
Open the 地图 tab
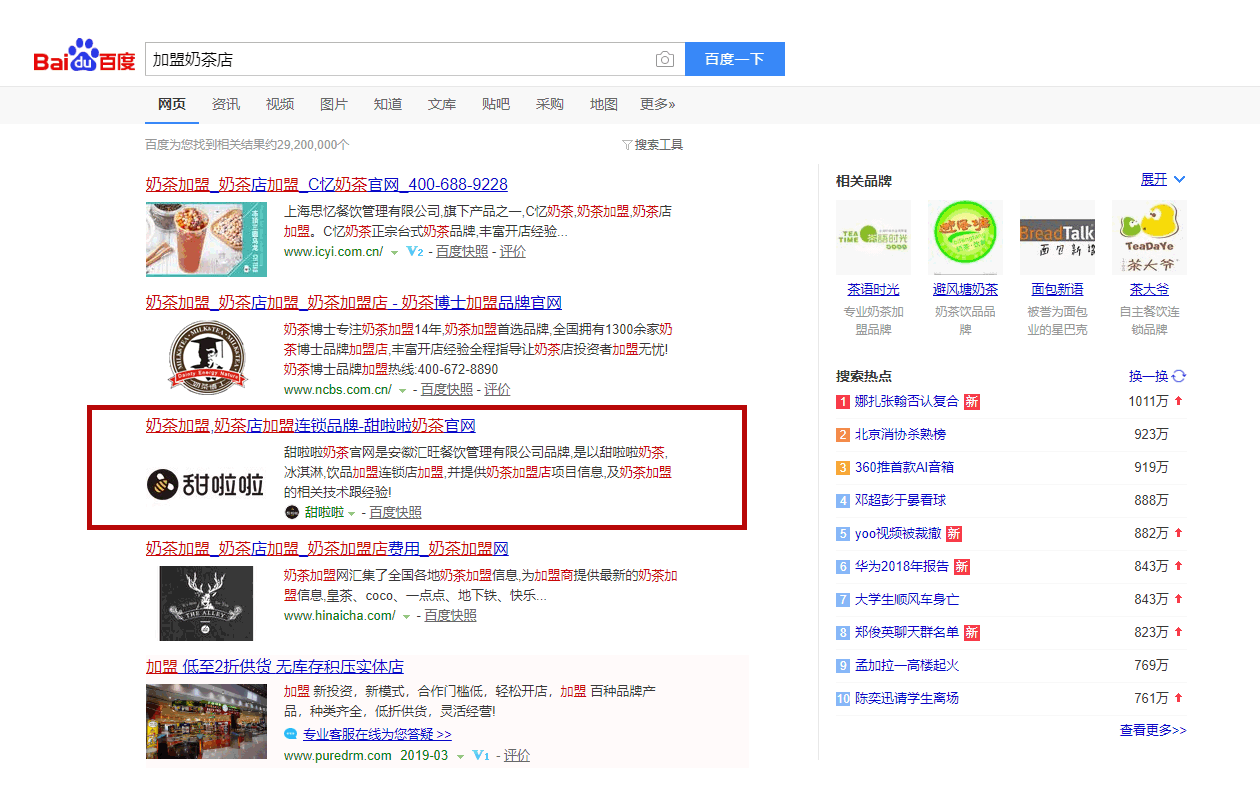pos(604,104)
